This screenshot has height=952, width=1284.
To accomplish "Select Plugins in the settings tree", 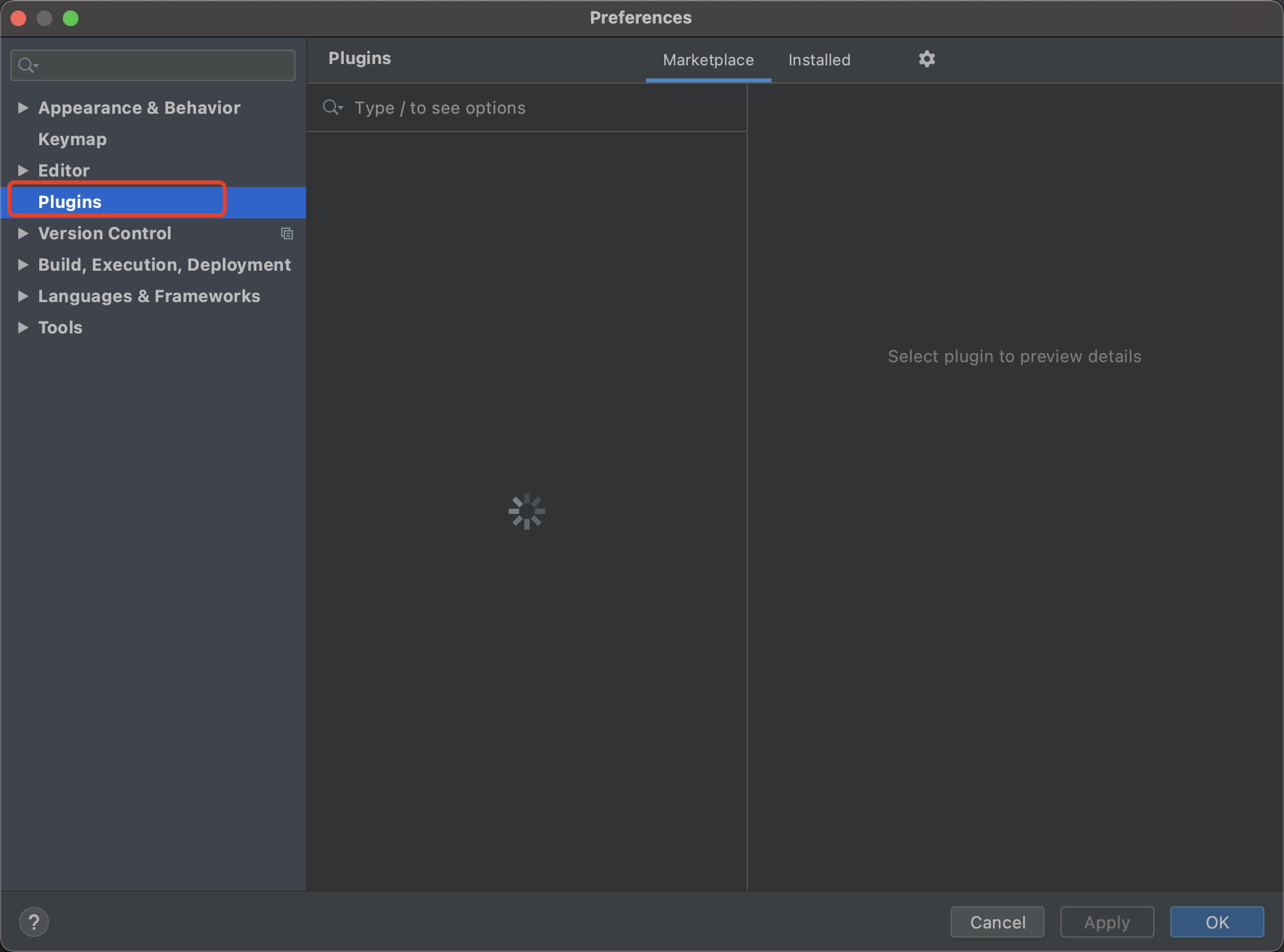I will point(70,202).
